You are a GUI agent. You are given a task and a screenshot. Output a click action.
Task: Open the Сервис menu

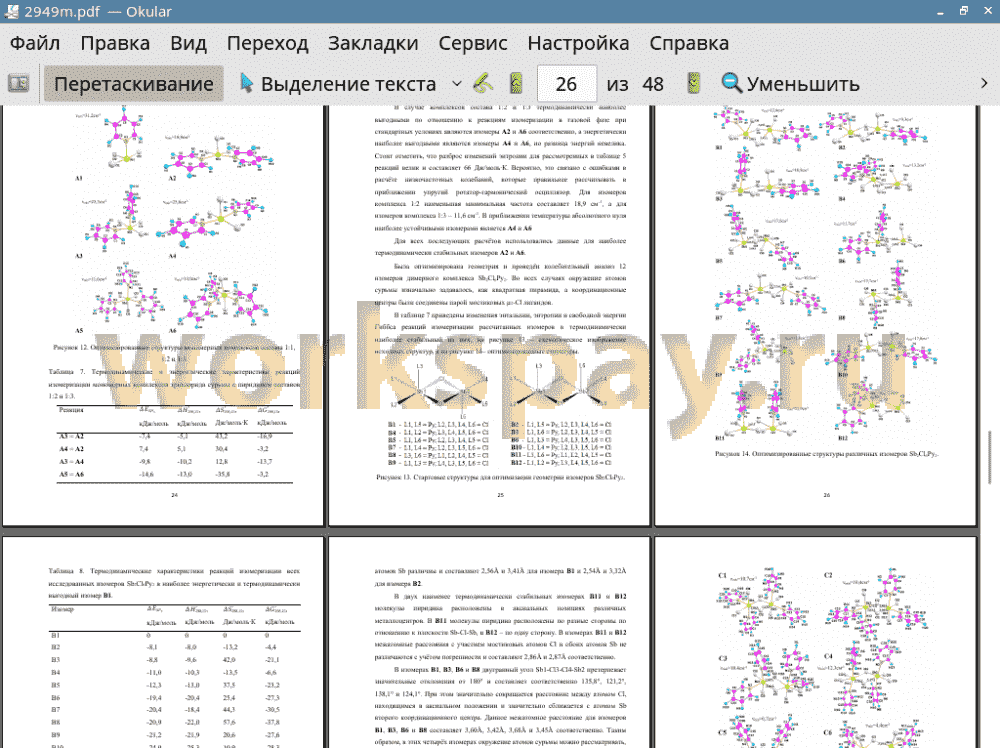pos(473,43)
